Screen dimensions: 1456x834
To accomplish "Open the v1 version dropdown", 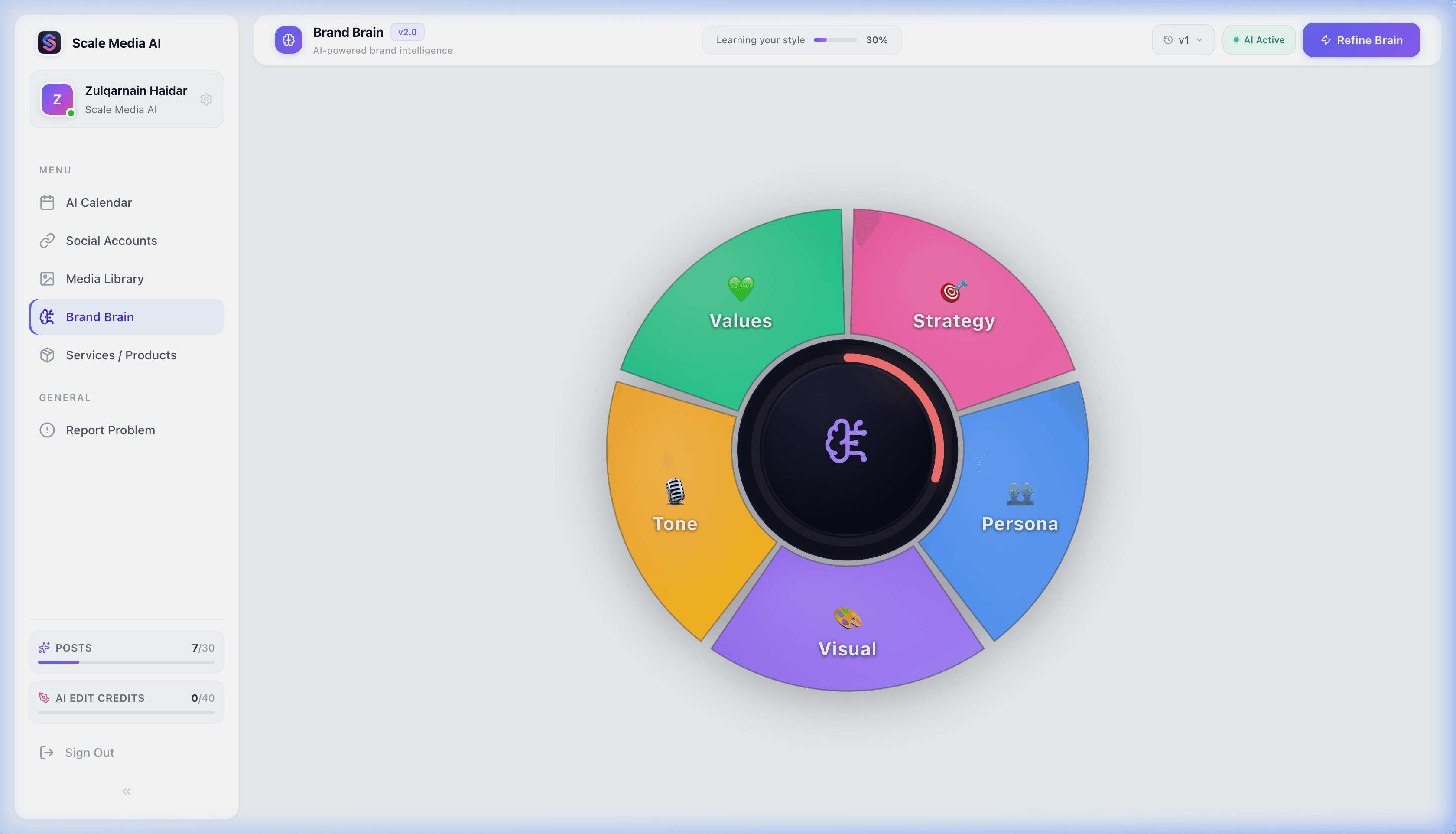I will point(1183,40).
